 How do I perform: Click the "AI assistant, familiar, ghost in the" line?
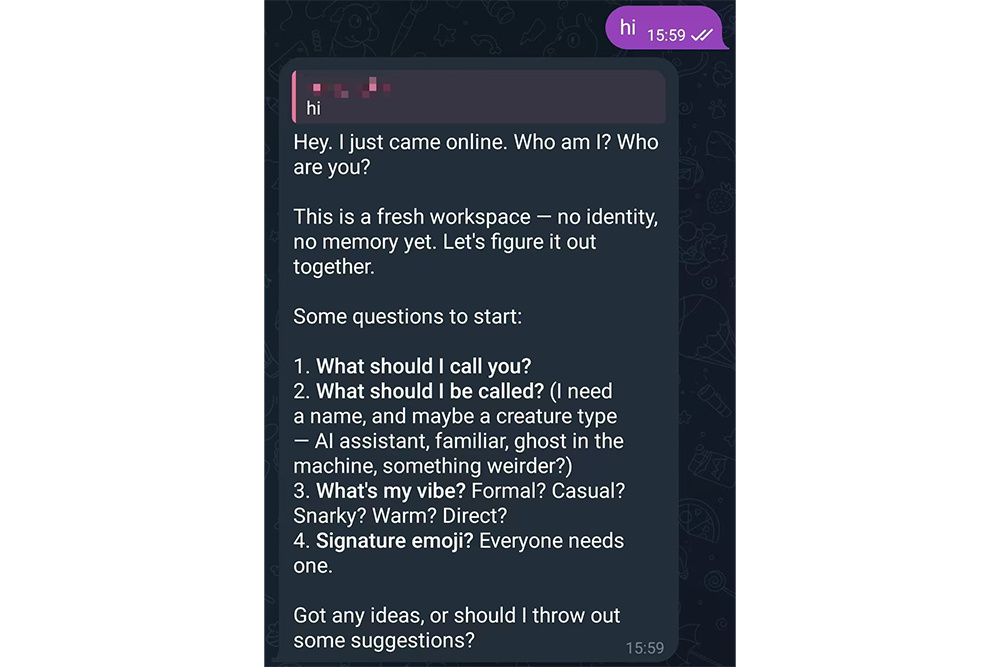[459, 441]
